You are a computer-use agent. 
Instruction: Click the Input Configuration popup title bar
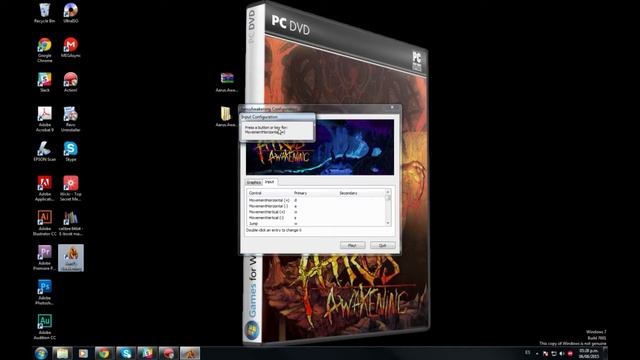click(277, 117)
